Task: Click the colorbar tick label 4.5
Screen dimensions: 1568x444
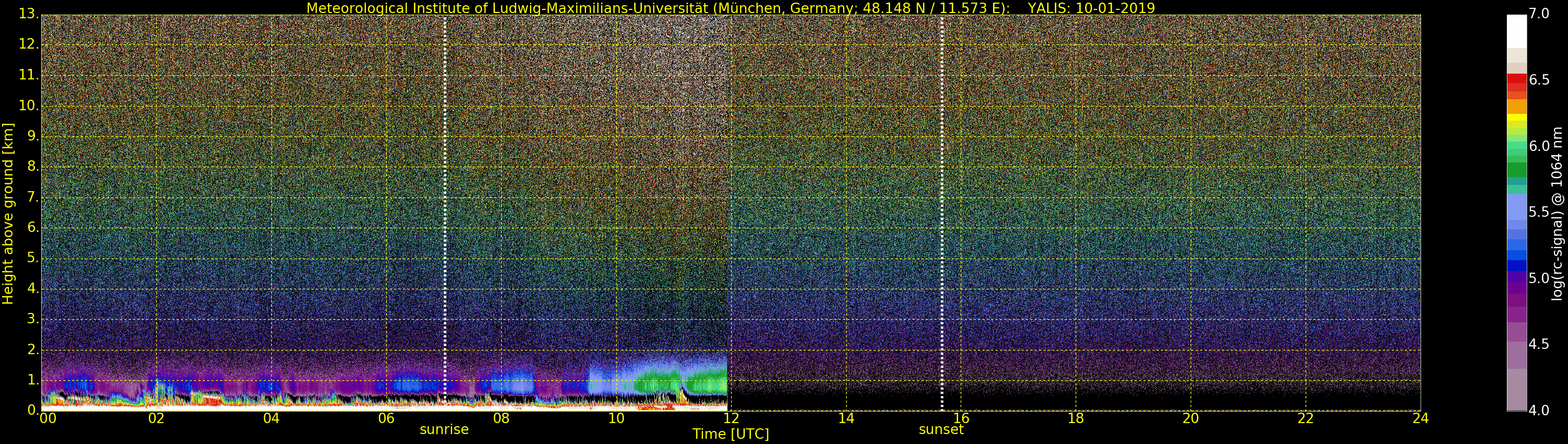Action: point(1539,344)
